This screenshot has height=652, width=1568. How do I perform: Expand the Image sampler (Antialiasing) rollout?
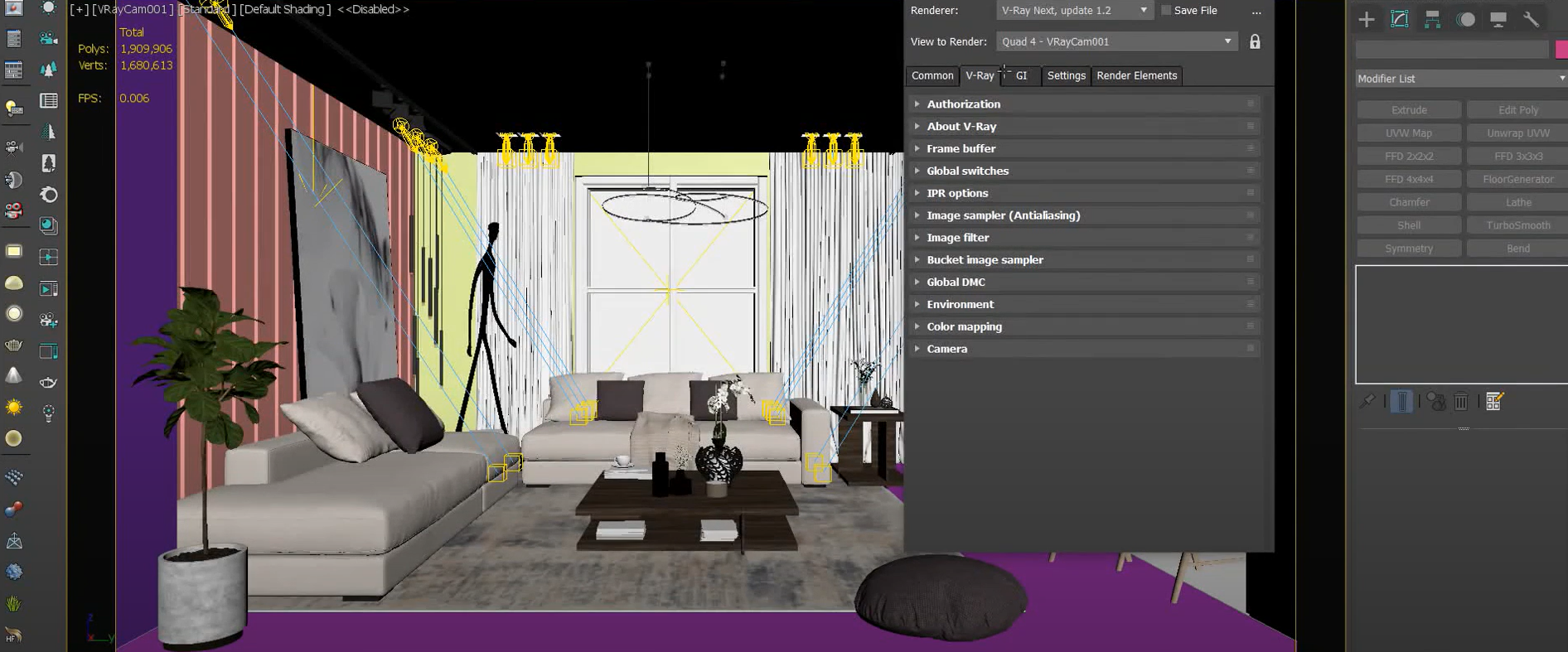coord(1003,215)
